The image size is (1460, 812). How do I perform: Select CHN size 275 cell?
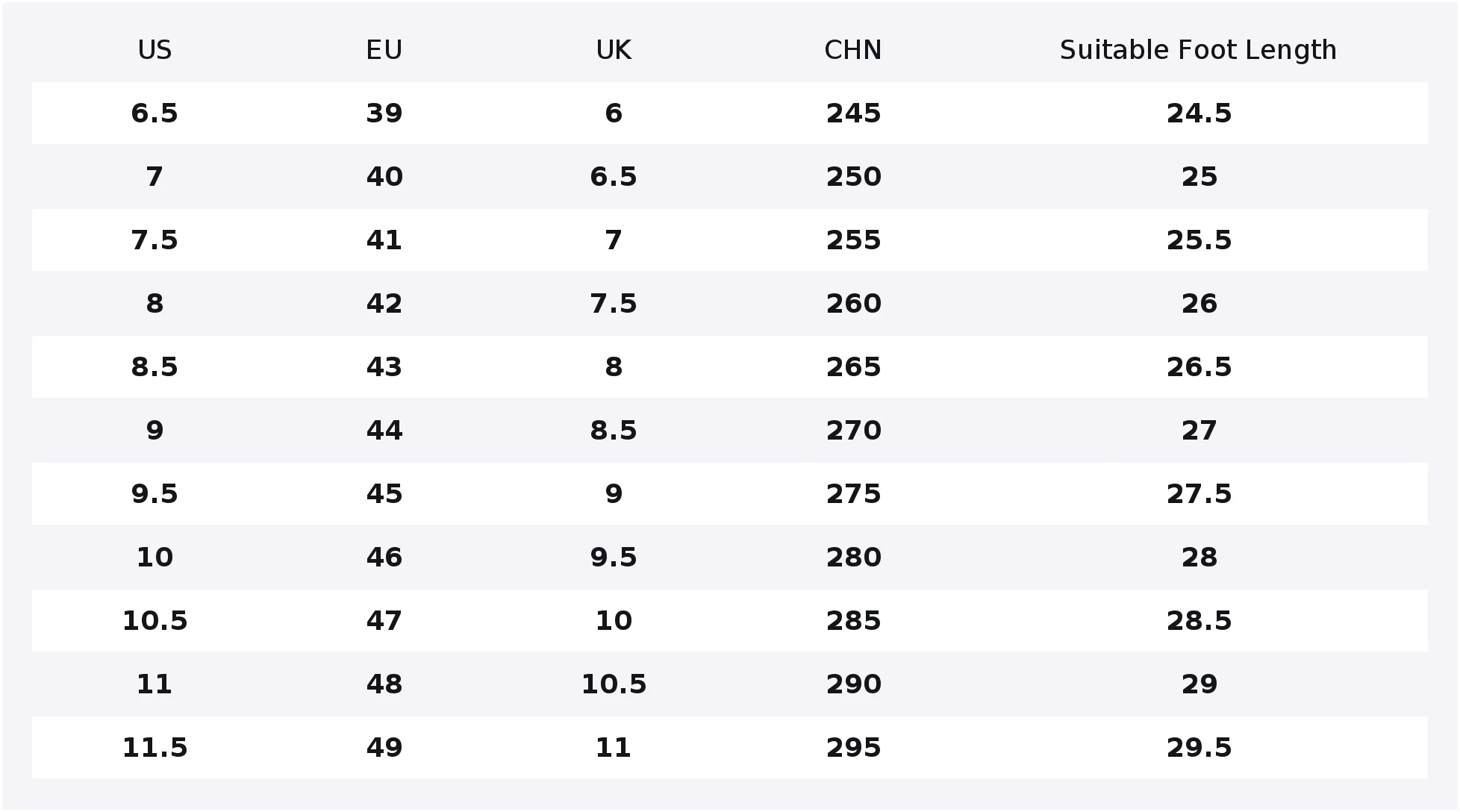click(853, 494)
